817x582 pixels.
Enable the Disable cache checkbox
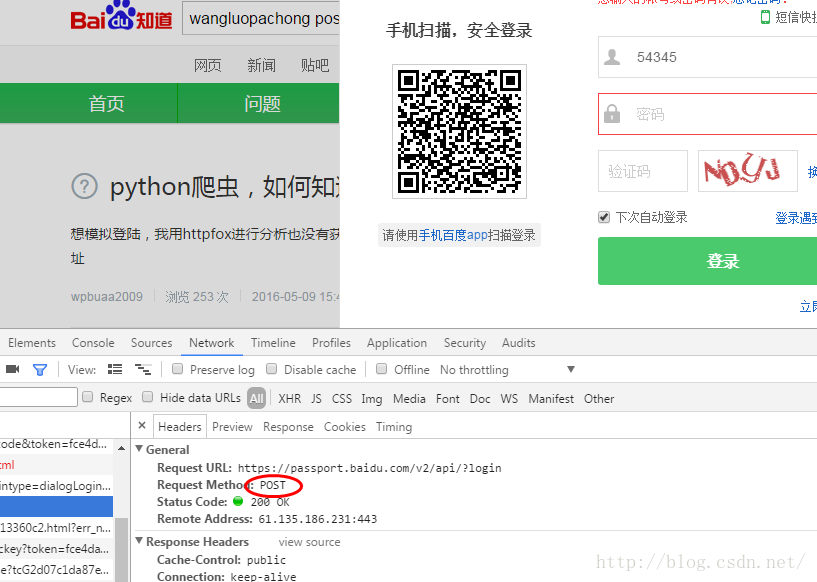(x=271, y=369)
